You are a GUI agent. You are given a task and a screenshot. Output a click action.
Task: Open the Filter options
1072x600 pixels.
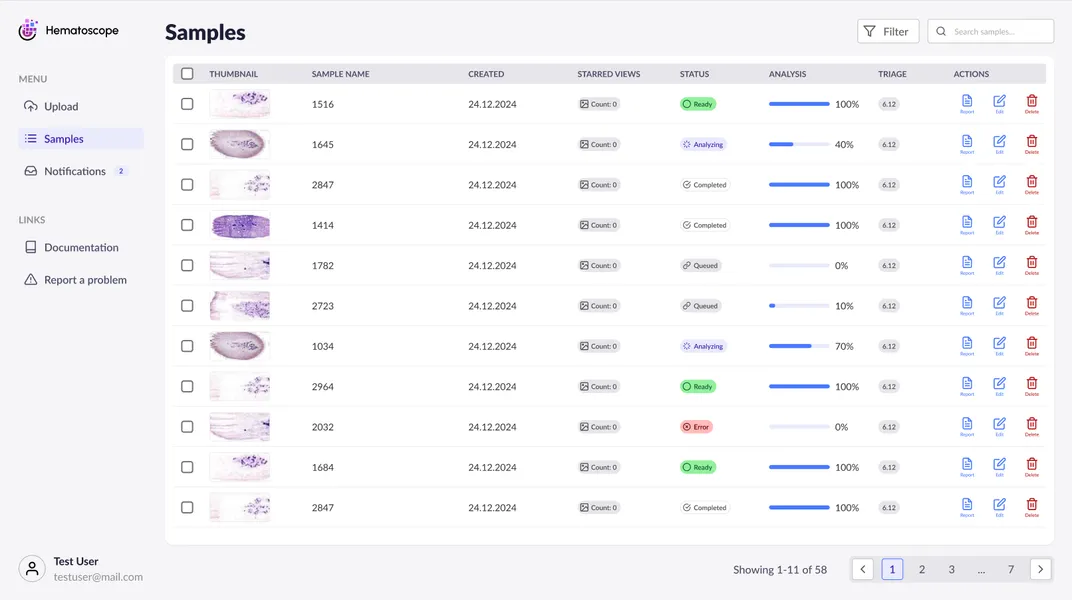coord(887,31)
